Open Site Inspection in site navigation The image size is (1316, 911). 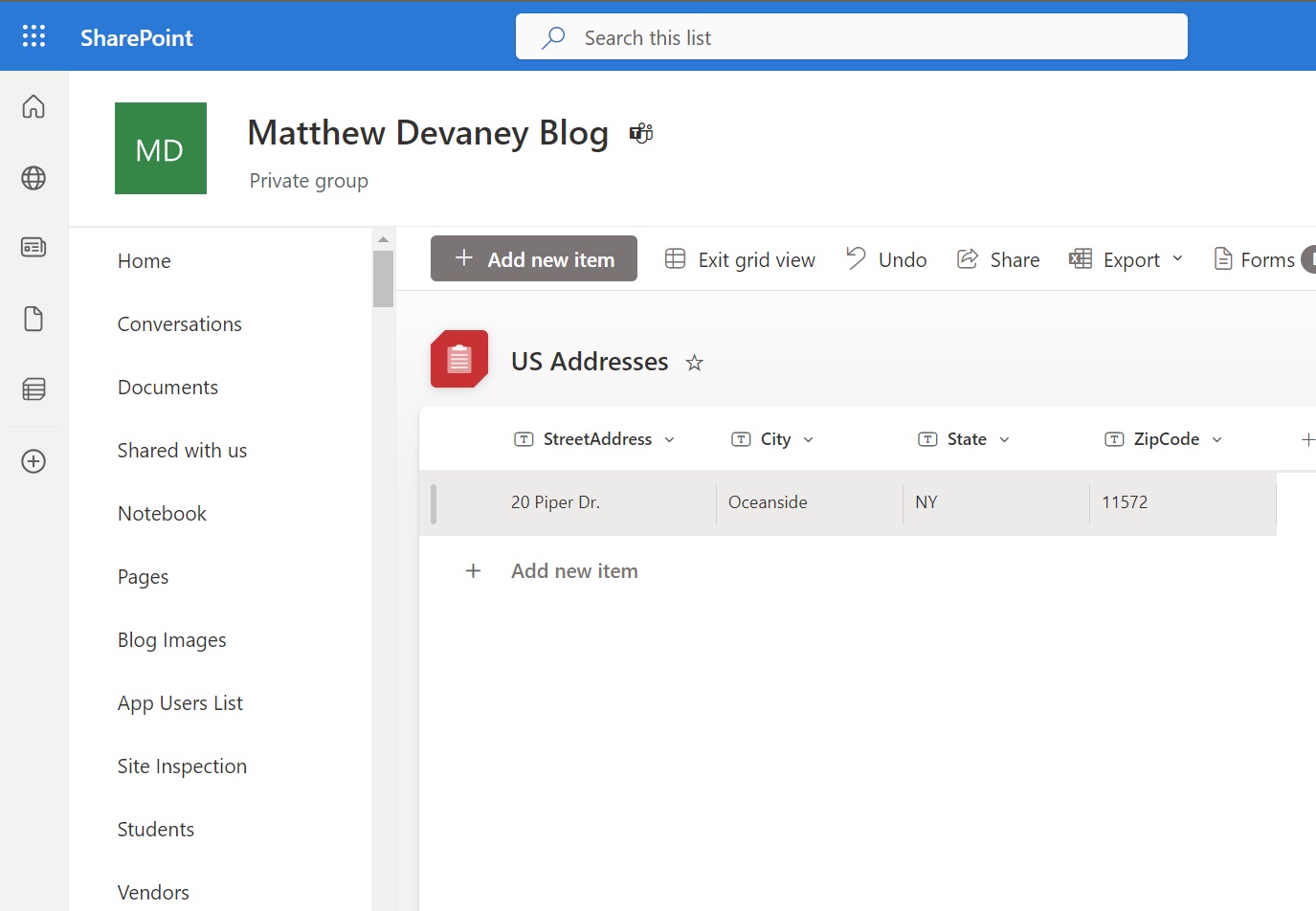[x=182, y=767]
